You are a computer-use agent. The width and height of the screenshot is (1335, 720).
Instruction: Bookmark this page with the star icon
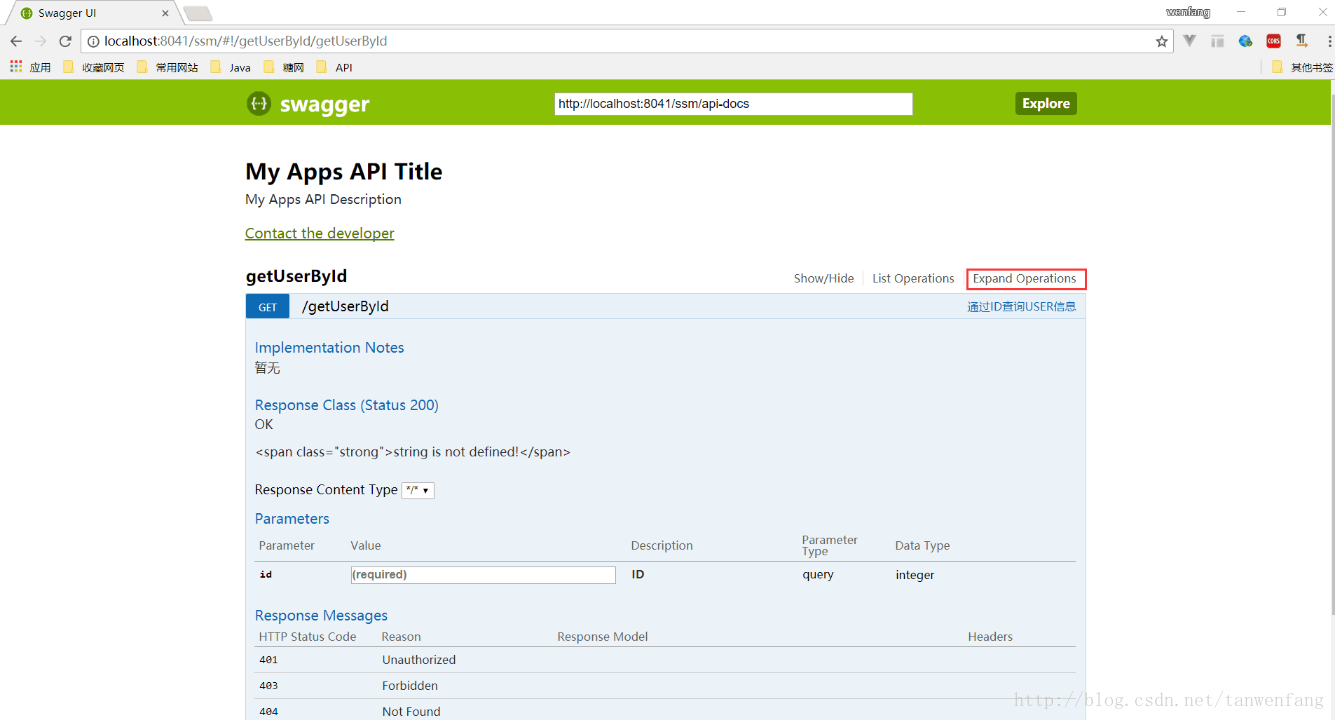coord(1161,41)
